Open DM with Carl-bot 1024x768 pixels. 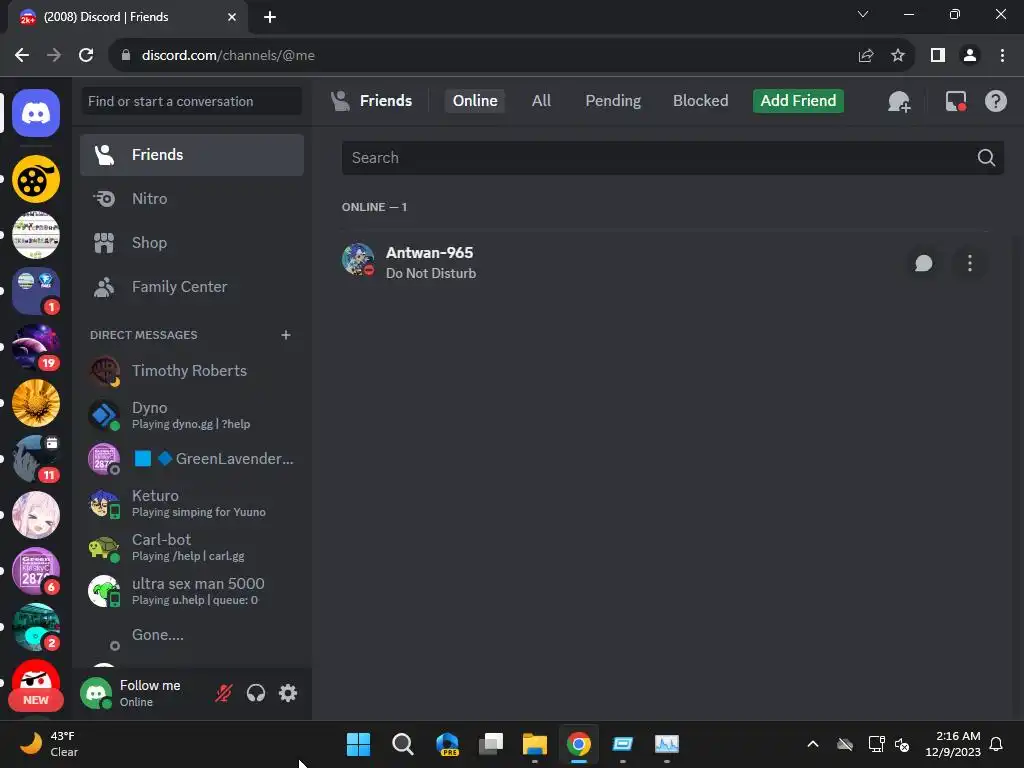(192, 547)
